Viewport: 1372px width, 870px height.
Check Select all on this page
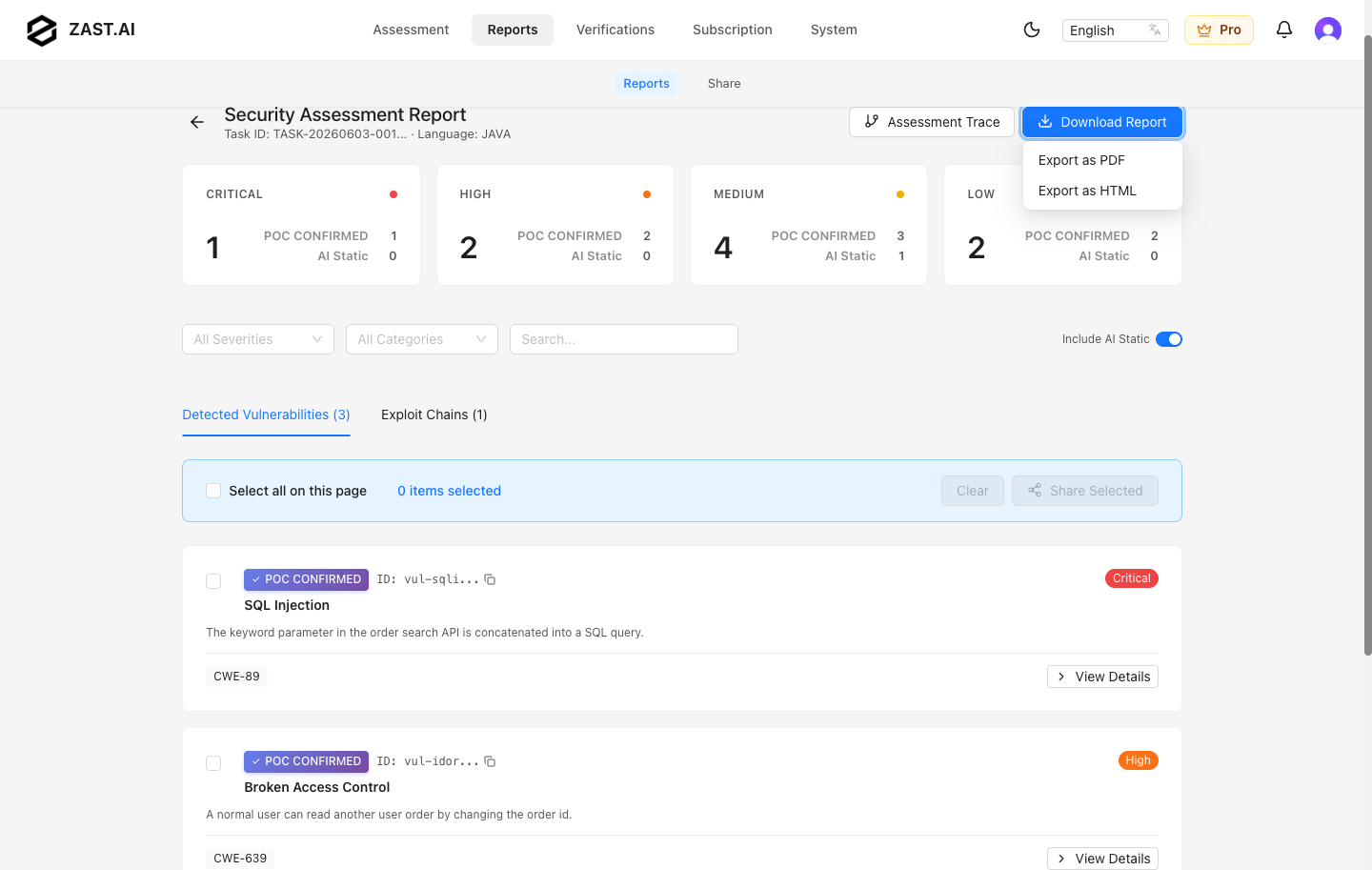coord(213,491)
